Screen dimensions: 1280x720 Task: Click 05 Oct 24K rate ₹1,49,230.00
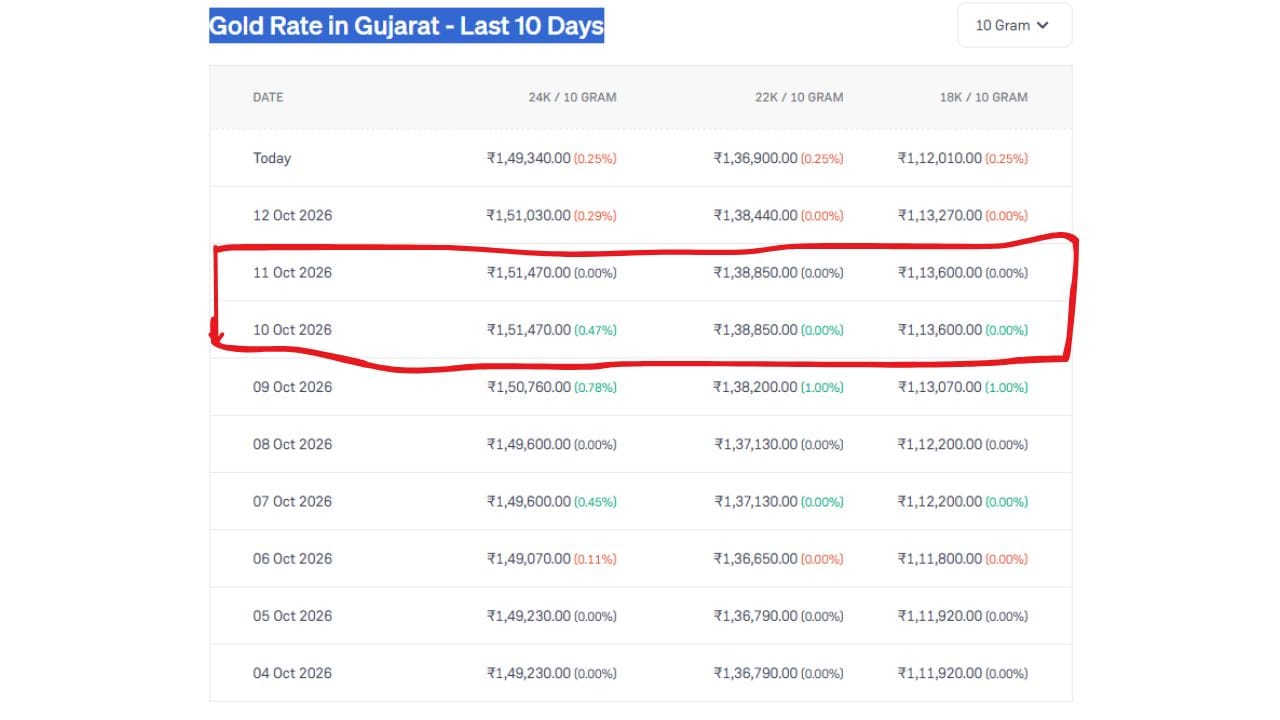(x=529, y=615)
